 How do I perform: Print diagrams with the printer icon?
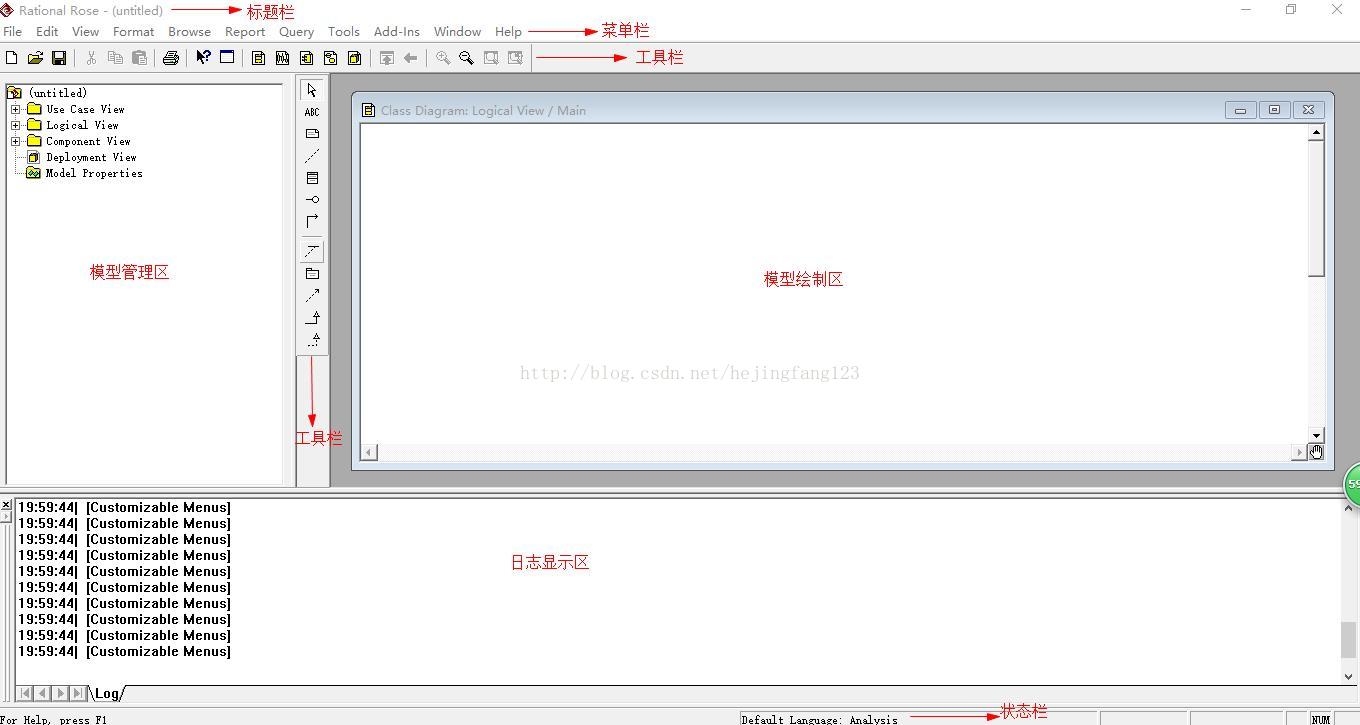click(171, 58)
